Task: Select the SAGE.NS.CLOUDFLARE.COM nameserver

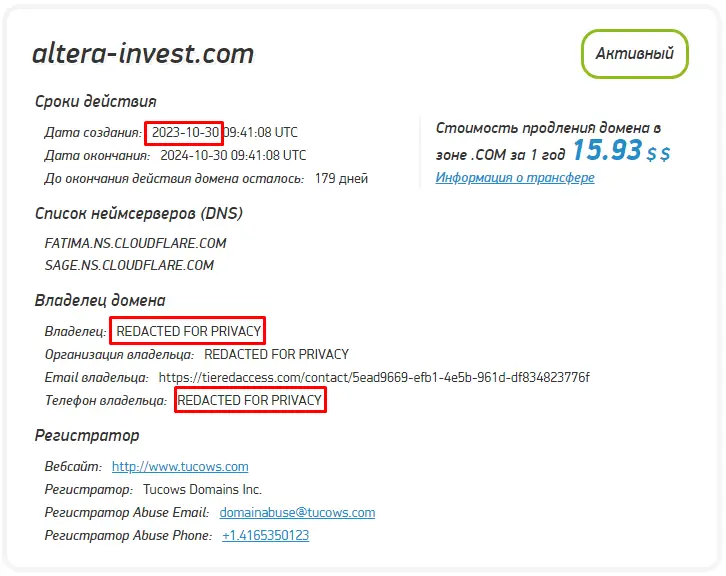Action: (x=130, y=265)
